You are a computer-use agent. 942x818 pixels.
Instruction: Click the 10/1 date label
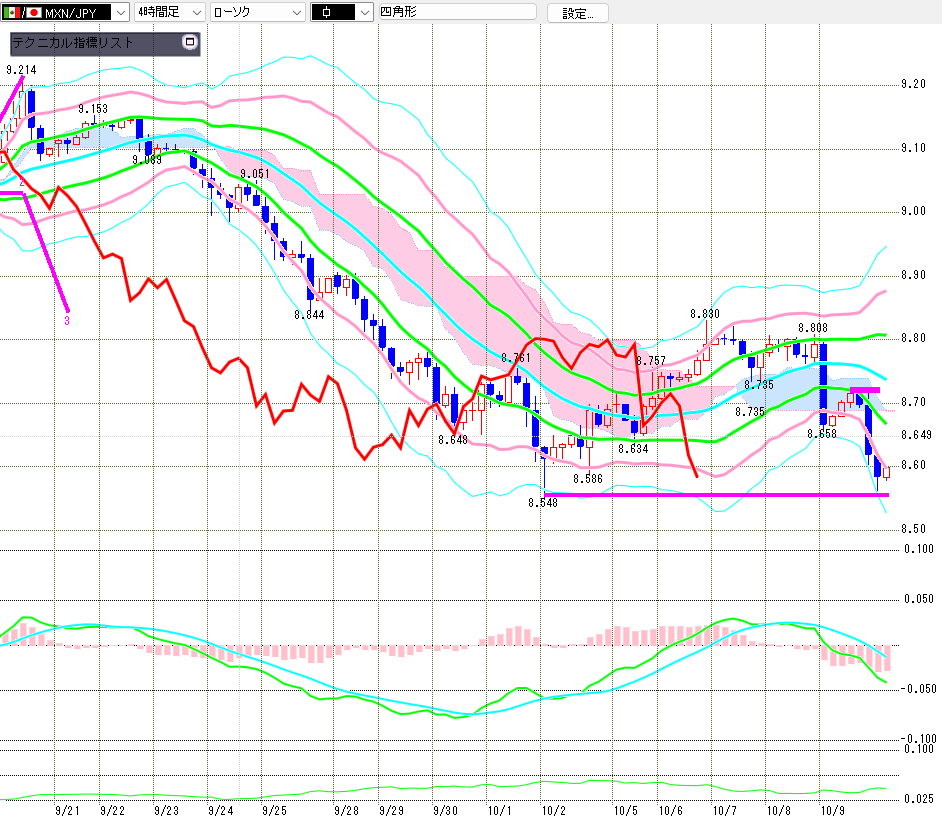(499, 811)
